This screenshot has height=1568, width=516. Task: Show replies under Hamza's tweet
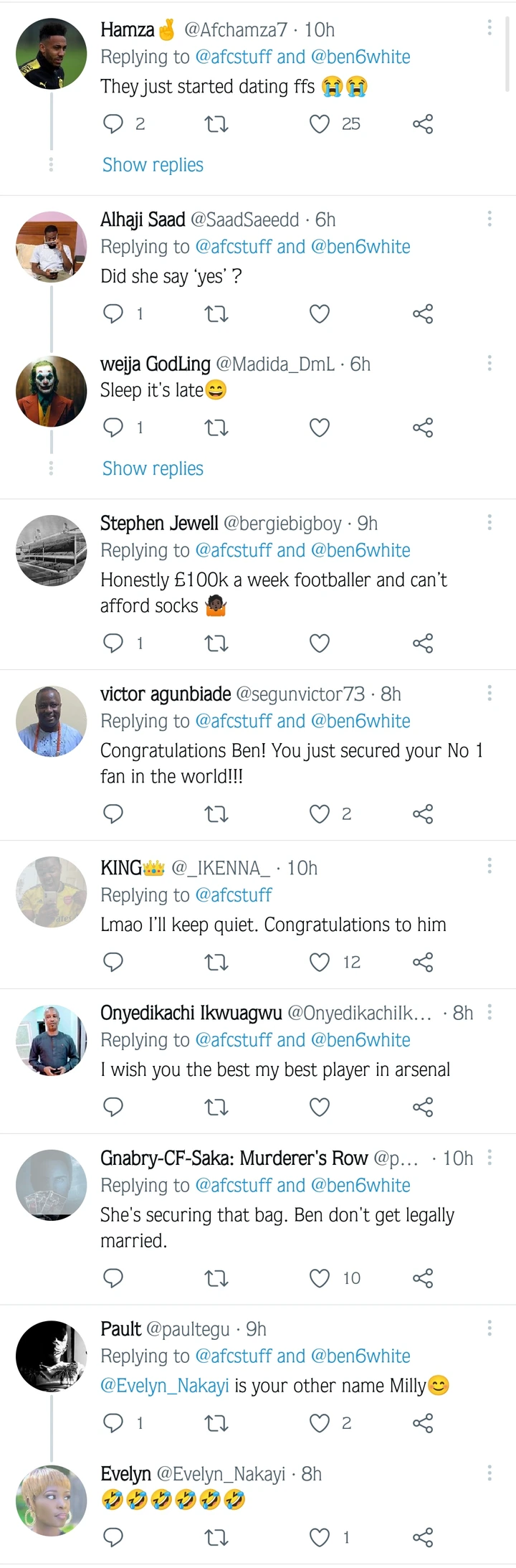pos(153,165)
